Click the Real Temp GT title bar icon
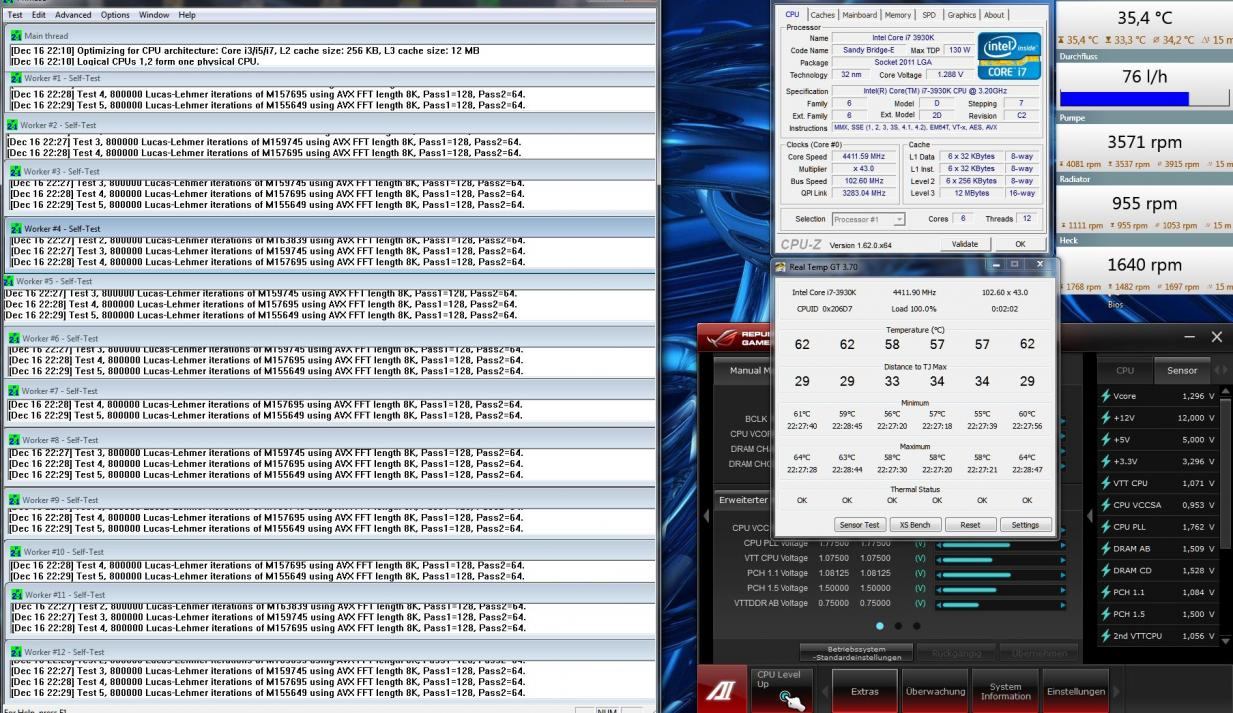 coord(781,267)
